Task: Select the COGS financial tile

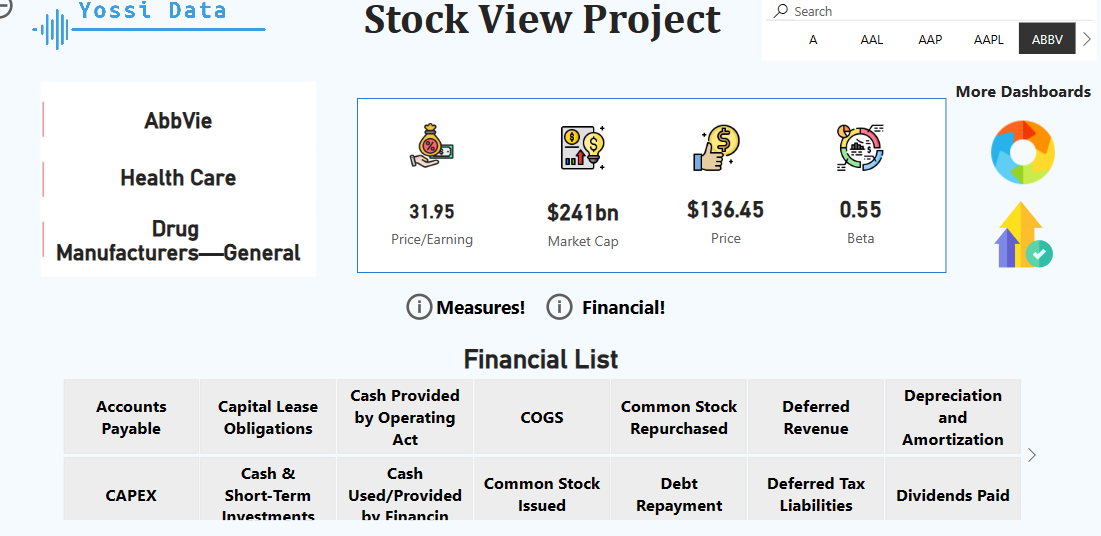Action: pyautogui.click(x=542, y=417)
